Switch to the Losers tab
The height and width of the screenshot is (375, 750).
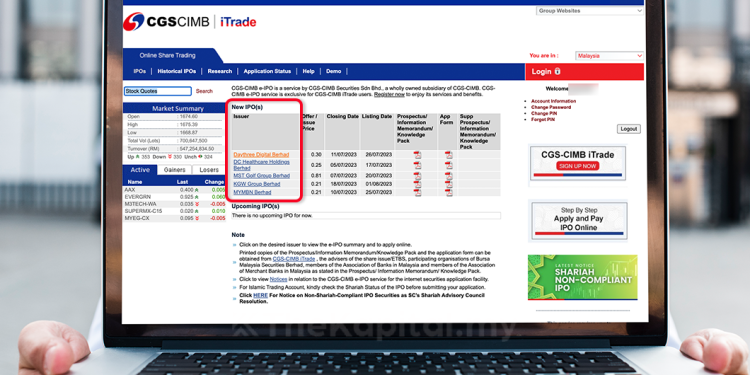[209, 170]
